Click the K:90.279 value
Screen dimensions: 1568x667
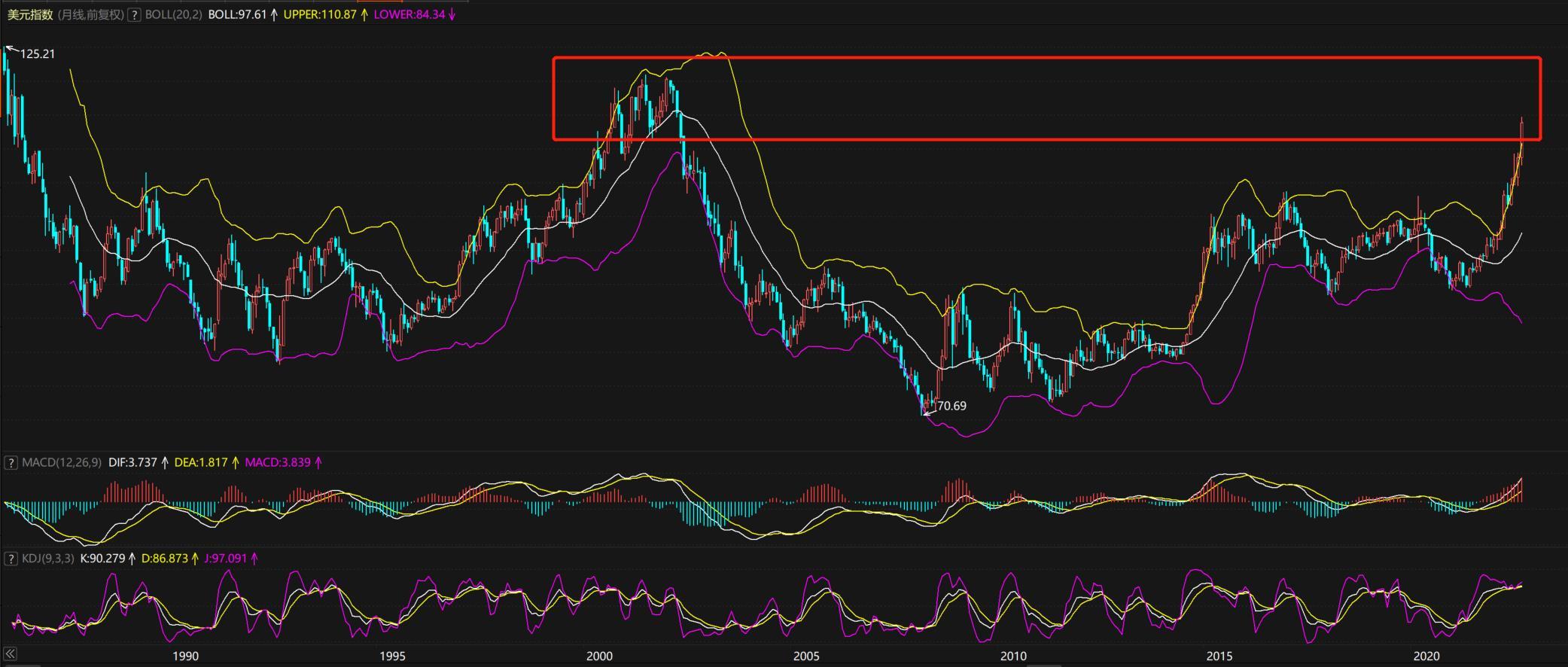[102, 559]
